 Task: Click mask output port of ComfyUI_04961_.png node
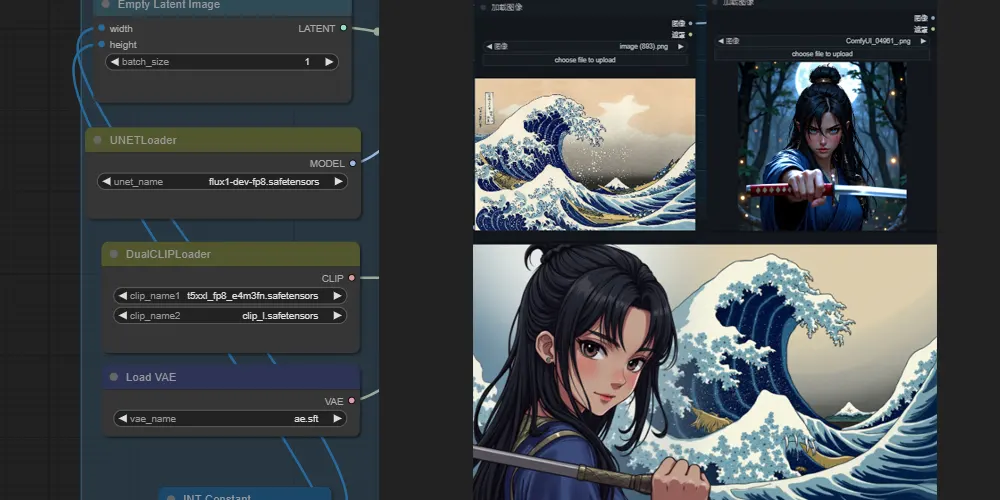pyautogui.click(x=932, y=29)
